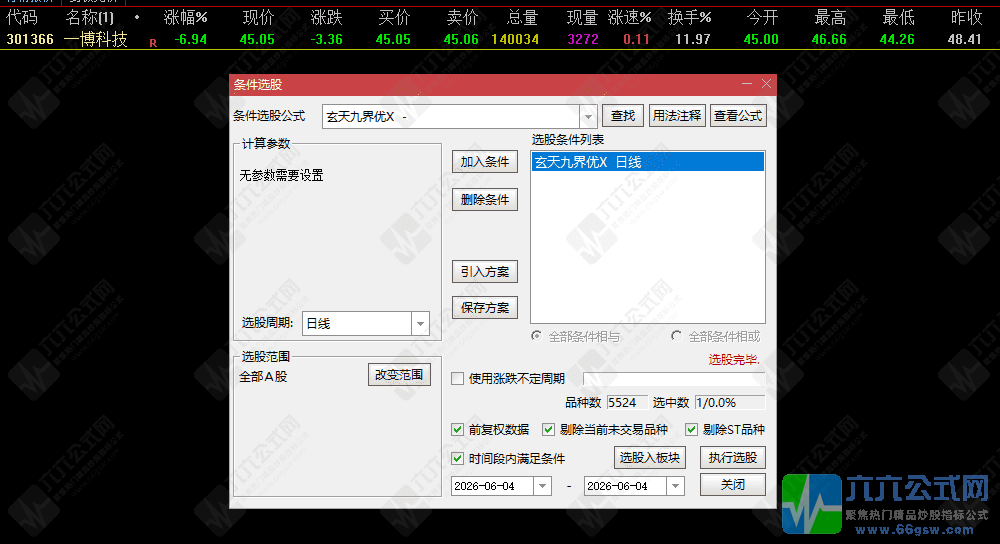The width and height of the screenshot is (1000, 544).
Task: Open 用法注释 usage notes
Action: 677,115
